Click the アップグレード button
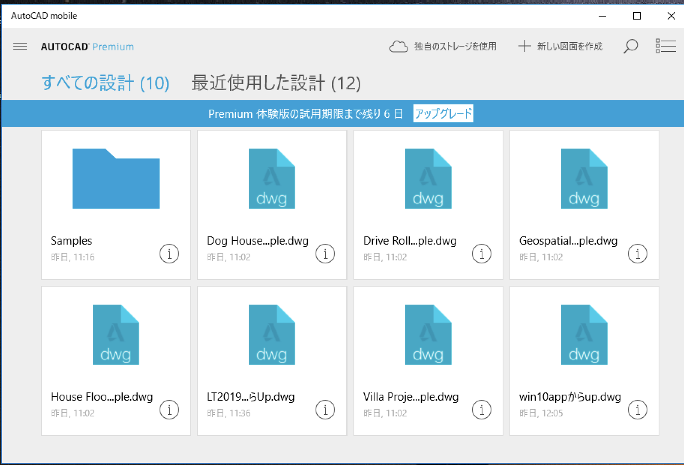Screen dimensions: 684x465 tap(443, 113)
